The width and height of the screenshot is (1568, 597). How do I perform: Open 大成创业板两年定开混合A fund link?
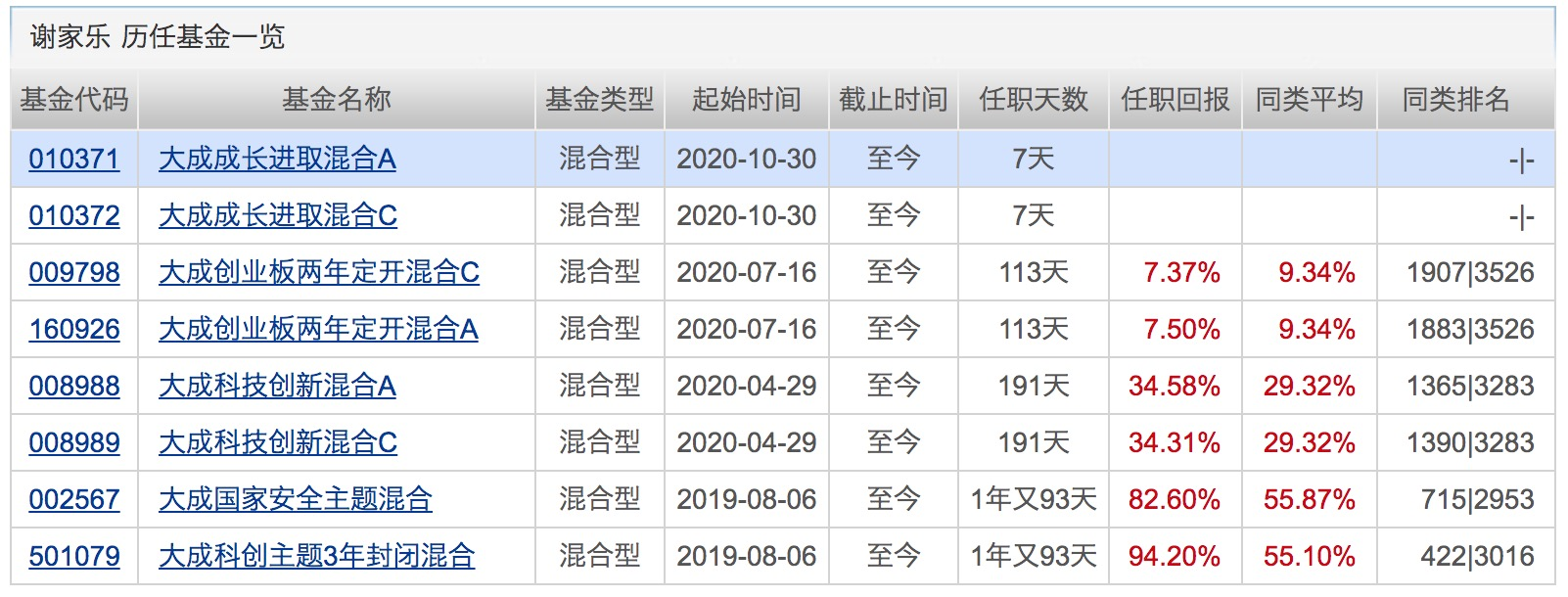point(318,330)
